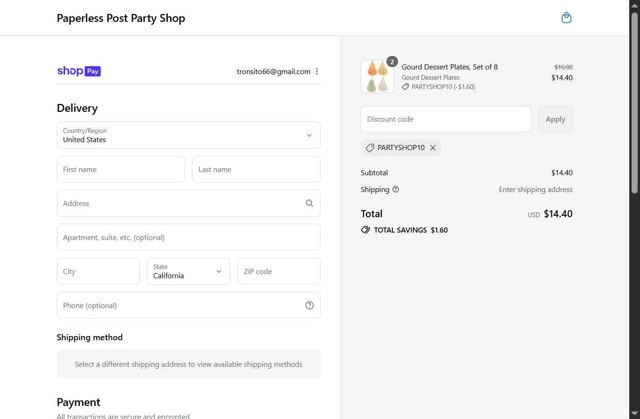
Task: Click the page vertical scrollbar
Action: 635,200
